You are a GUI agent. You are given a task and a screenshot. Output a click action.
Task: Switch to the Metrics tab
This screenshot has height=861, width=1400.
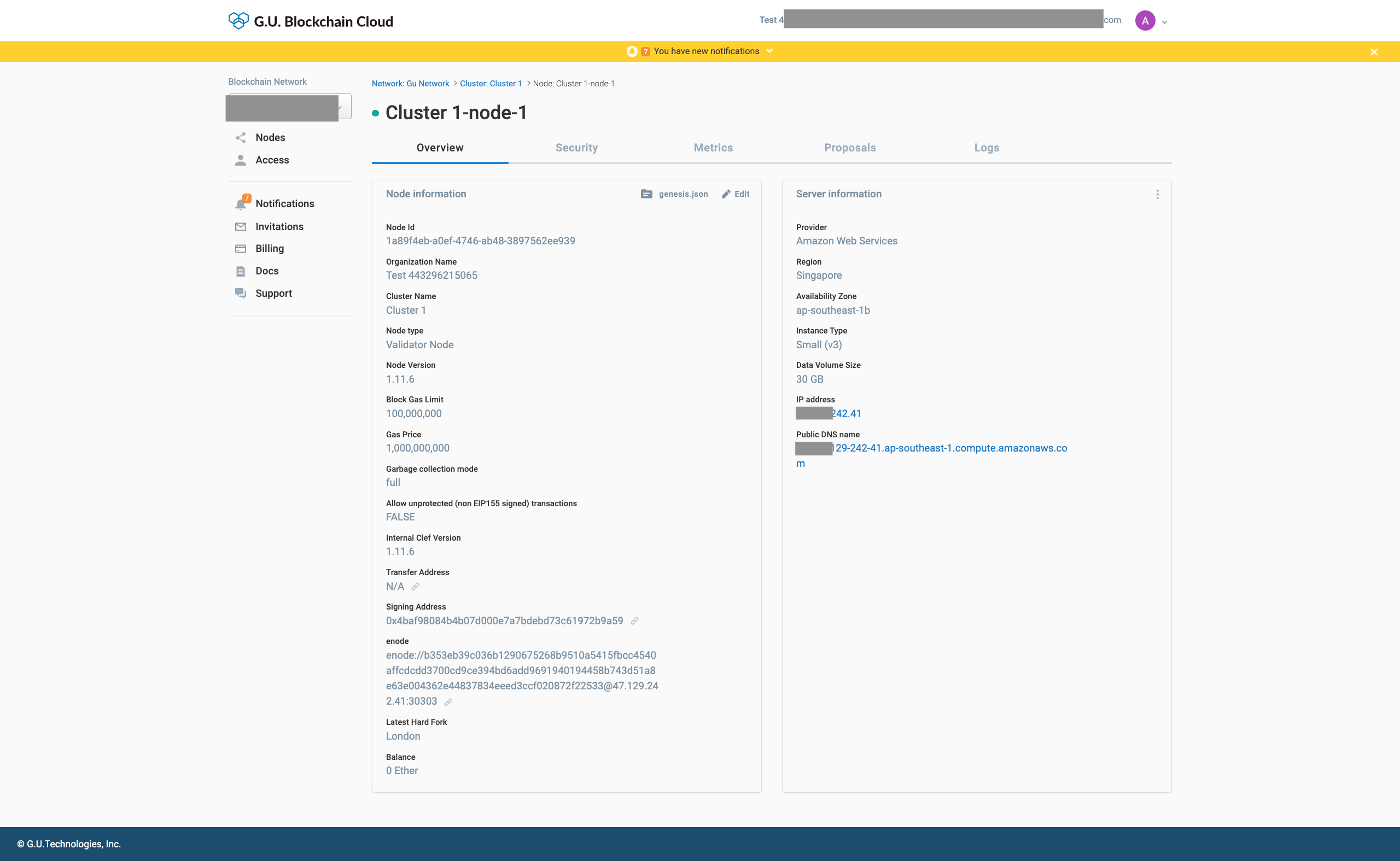pyautogui.click(x=714, y=148)
